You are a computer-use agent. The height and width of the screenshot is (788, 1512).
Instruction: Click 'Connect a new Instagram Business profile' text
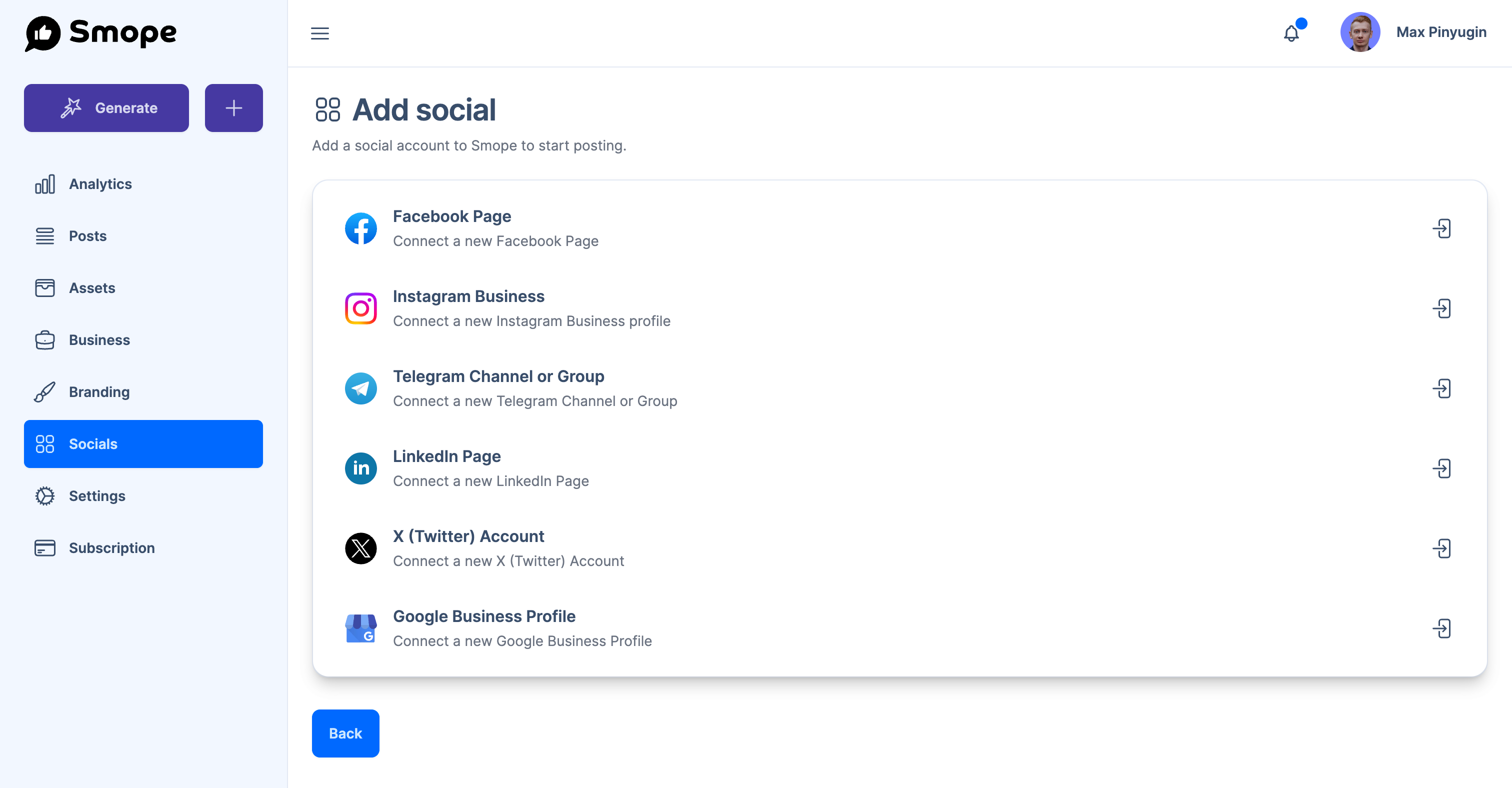point(531,321)
